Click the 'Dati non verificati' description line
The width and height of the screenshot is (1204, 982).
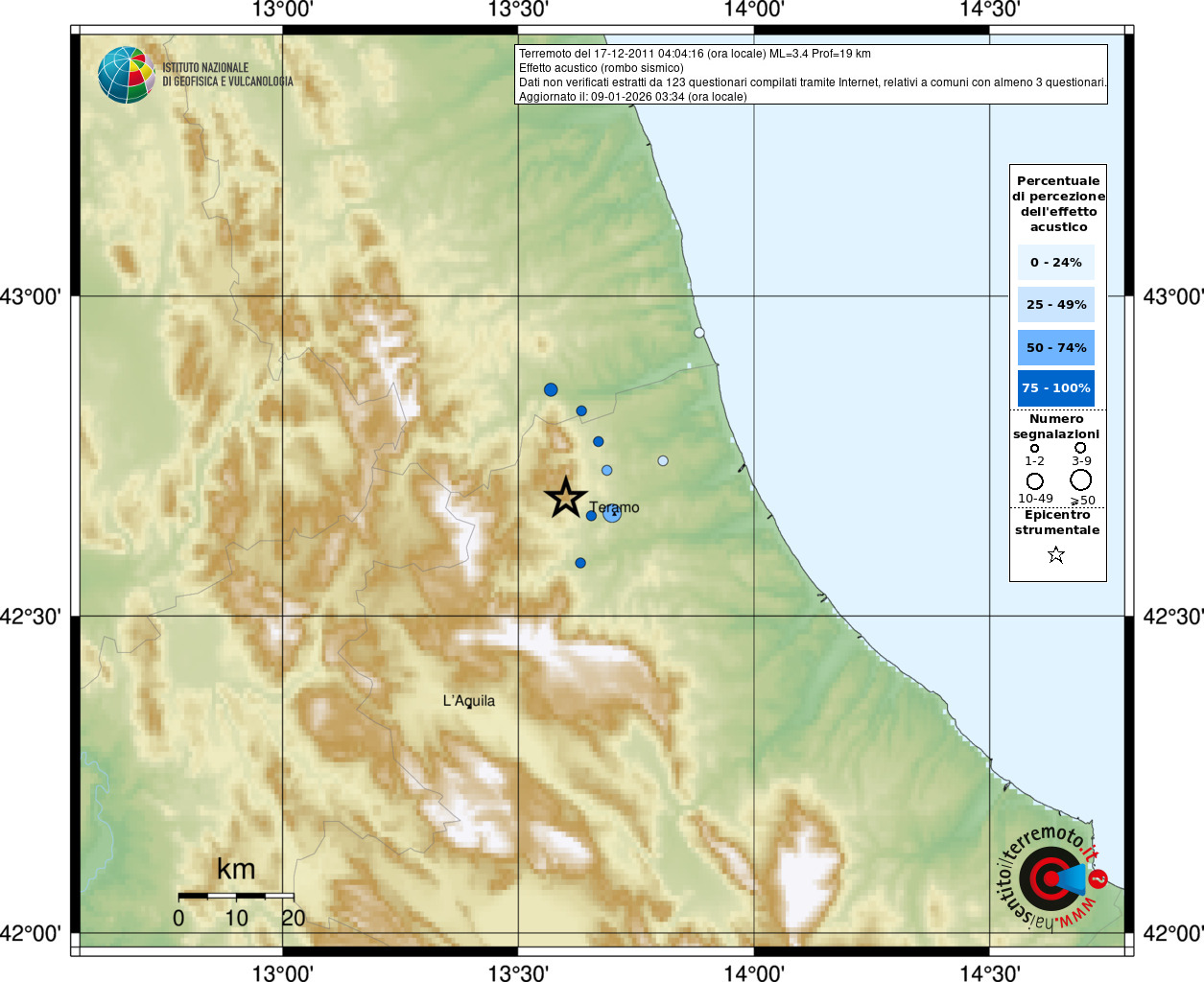coord(813,82)
